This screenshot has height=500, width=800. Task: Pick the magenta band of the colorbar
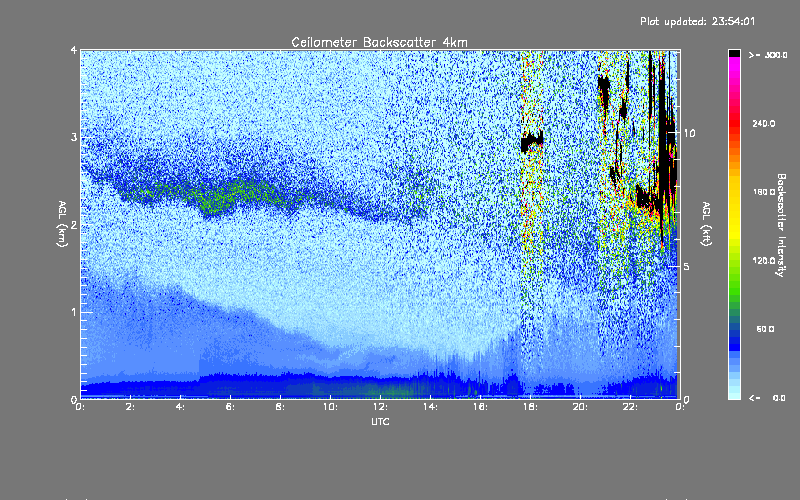[734, 65]
